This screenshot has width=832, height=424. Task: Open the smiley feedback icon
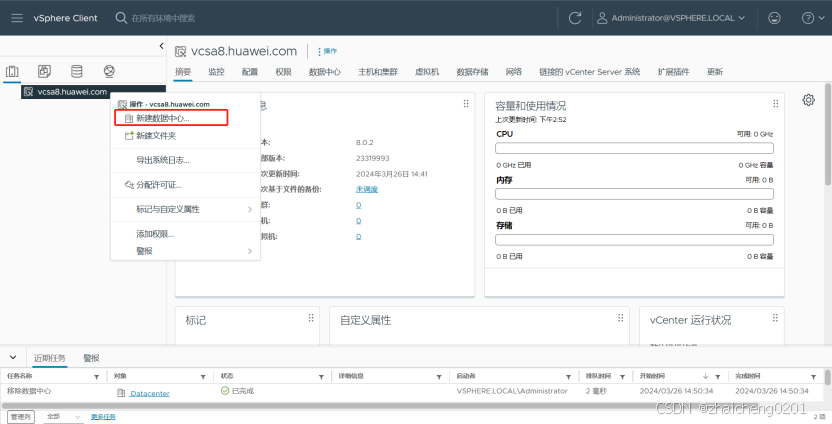[x=774, y=18]
